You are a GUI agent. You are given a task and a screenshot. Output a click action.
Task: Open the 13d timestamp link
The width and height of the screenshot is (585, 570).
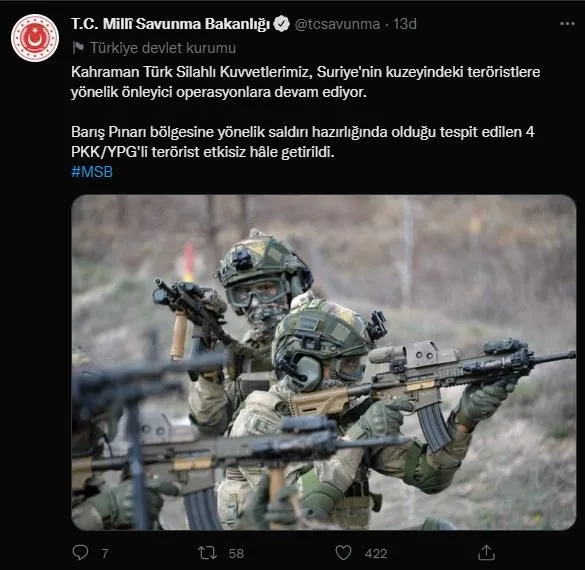click(405, 24)
